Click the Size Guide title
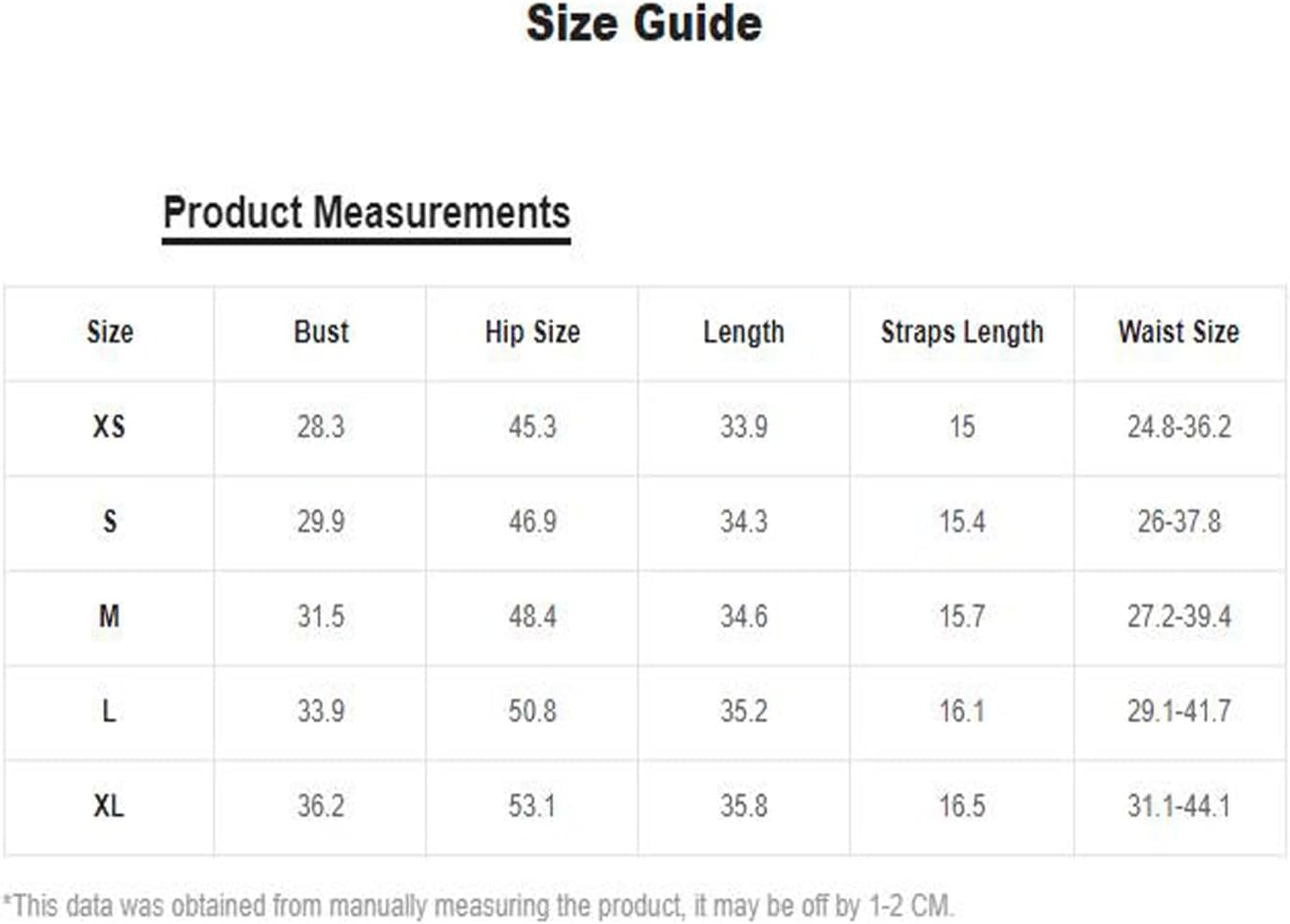Viewport: 1290px width, 924px height. (644, 24)
